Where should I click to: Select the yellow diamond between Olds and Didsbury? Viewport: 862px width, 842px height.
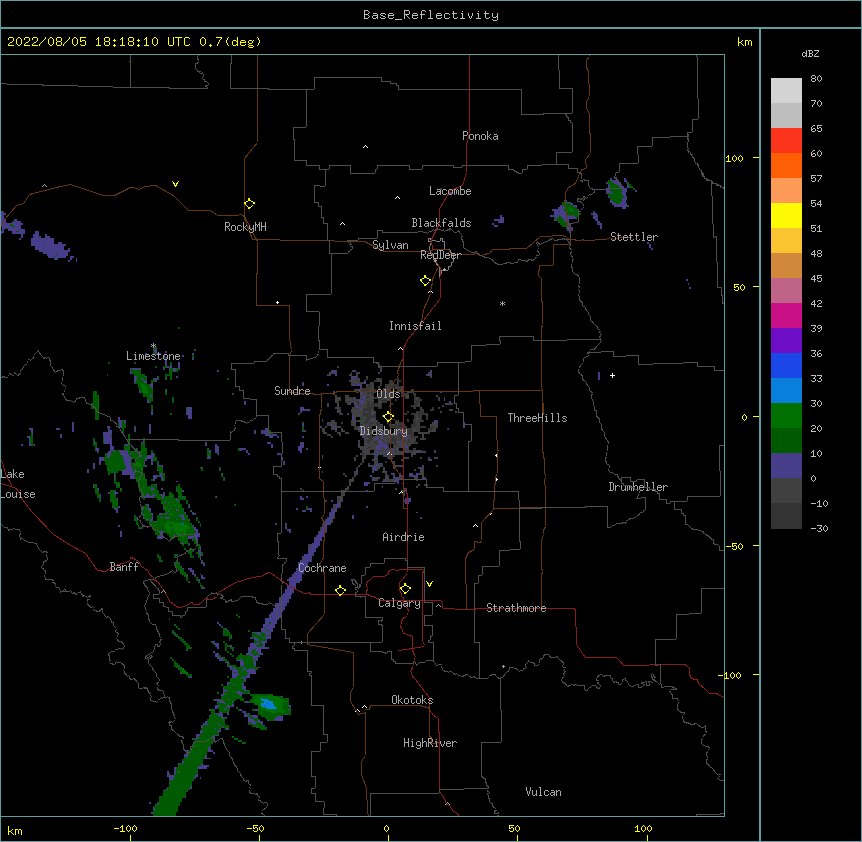pyautogui.click(x=388, y=416)
